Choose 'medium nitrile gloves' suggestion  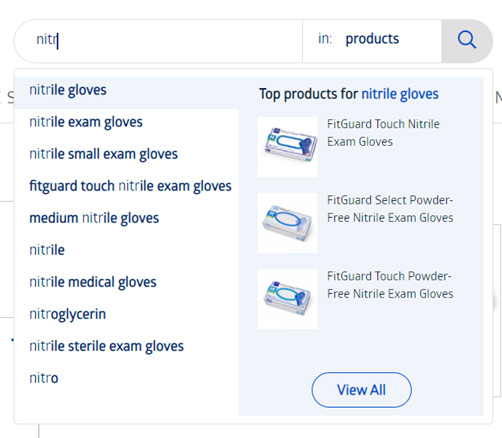[127, 218]
